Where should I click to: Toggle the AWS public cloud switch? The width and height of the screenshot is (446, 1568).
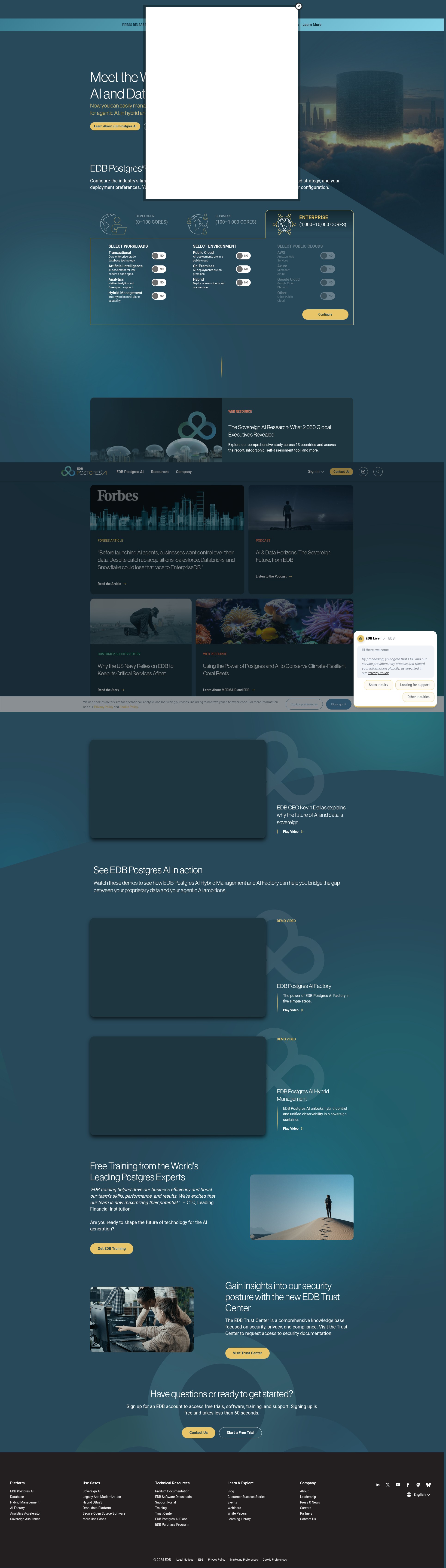coord(327,256)
